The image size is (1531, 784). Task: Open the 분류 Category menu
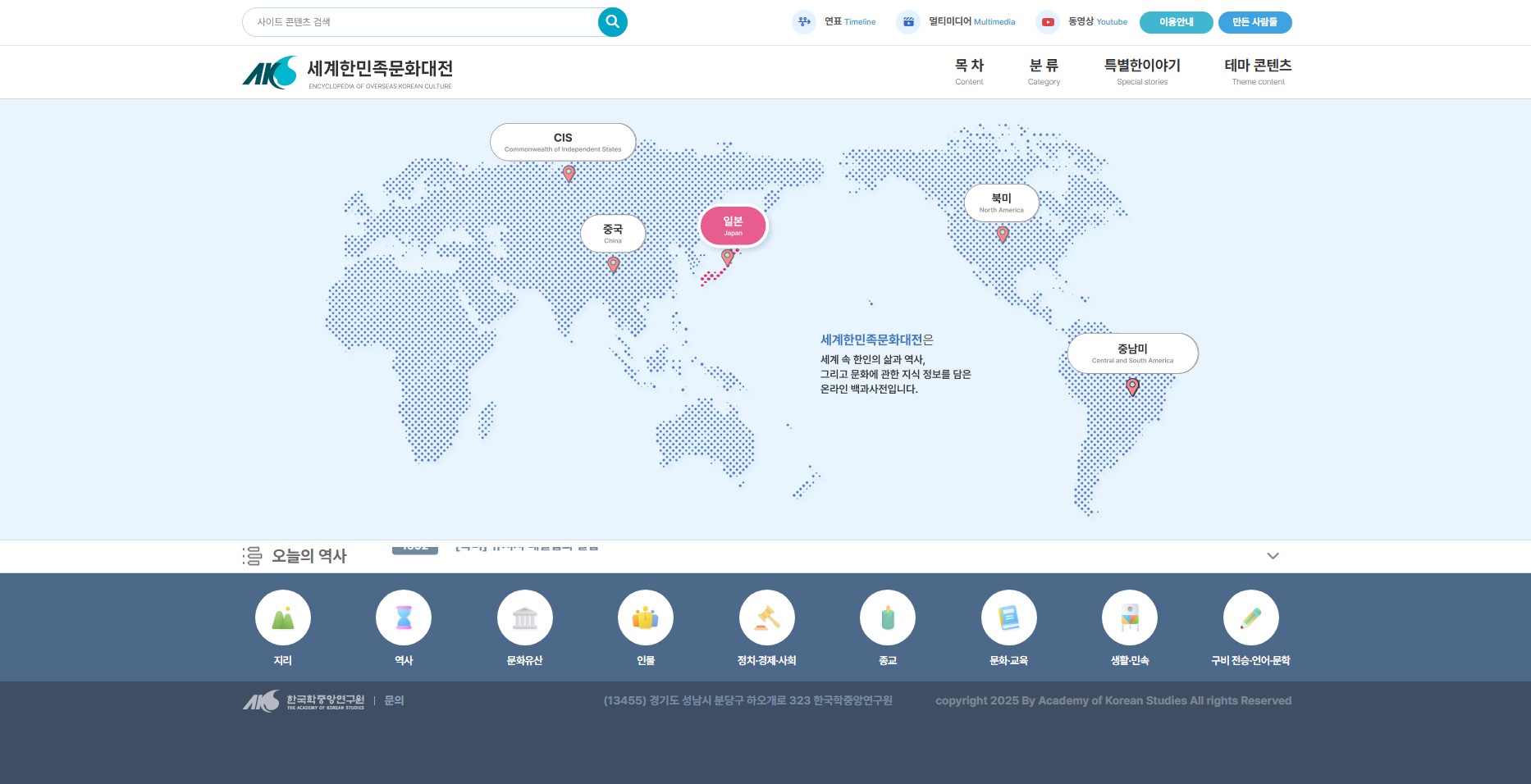1044,71
